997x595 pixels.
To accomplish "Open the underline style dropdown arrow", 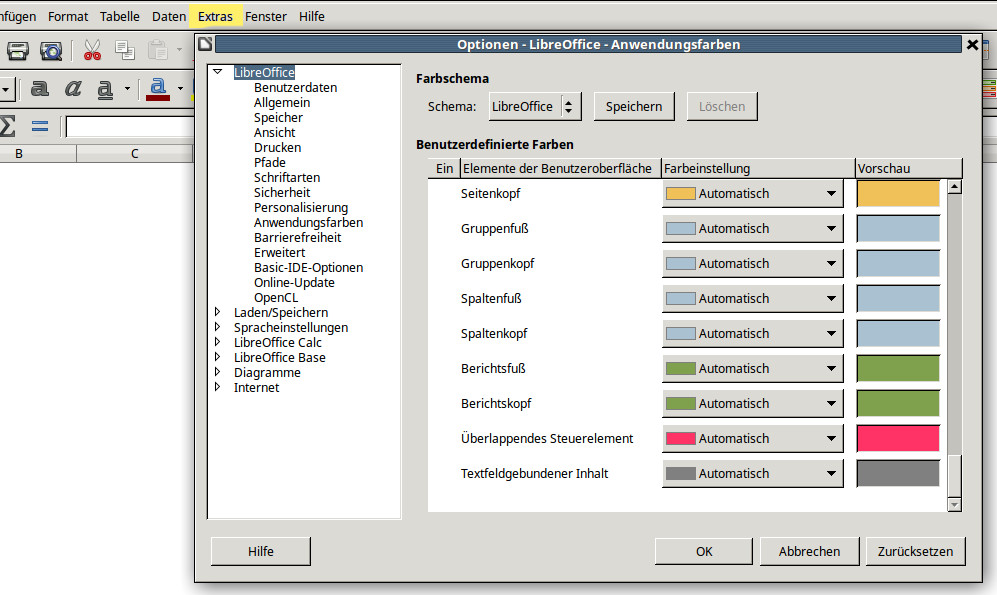I will click(x=127, y=89).
